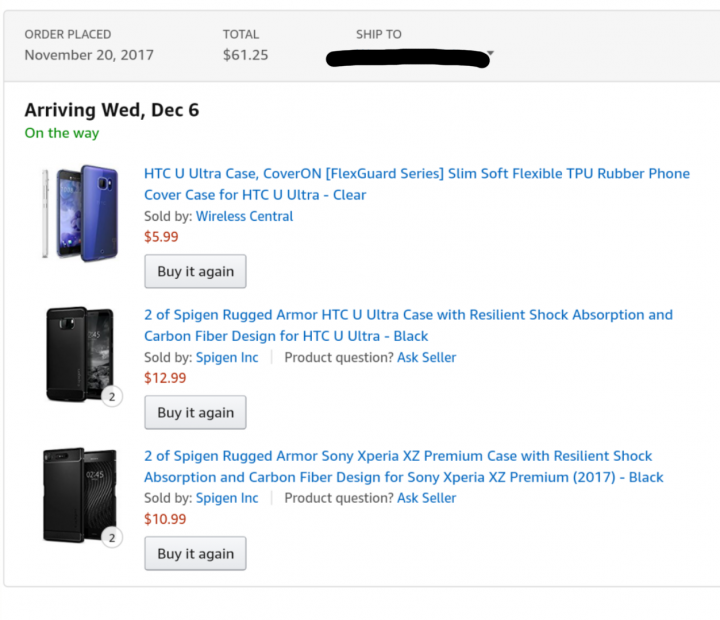Click quantity badge on Sony Xperia case image
The height and width of the screenshot is (620, 720).
coord(112,538)
